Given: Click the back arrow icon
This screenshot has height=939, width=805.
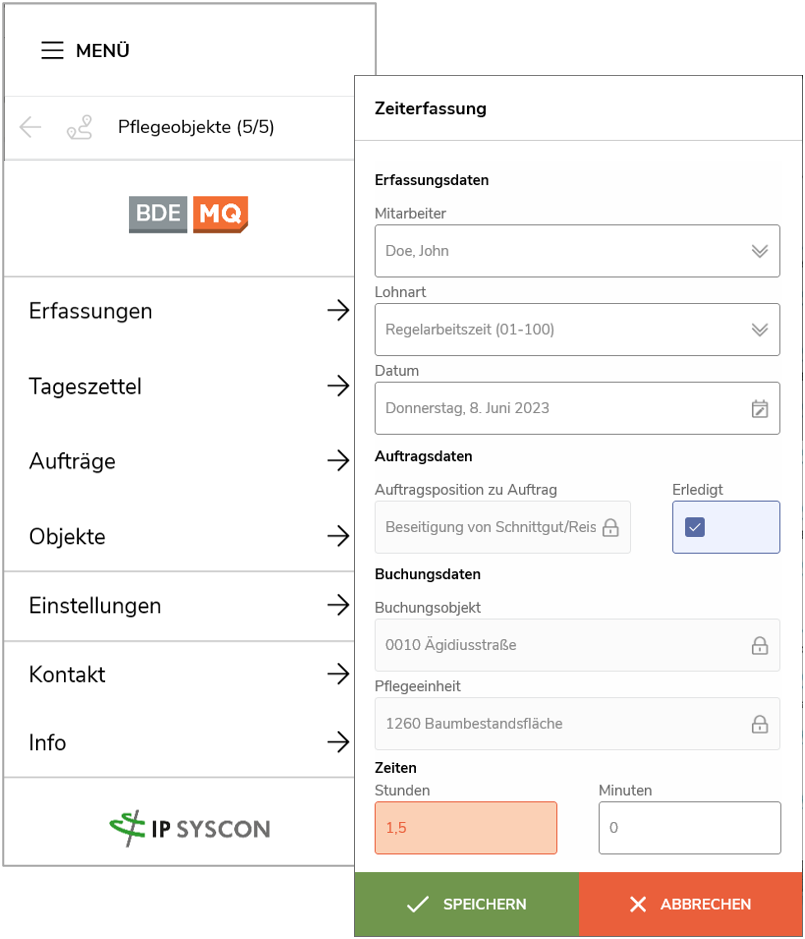Looking at the screenshot, I should tap(31, 127).
